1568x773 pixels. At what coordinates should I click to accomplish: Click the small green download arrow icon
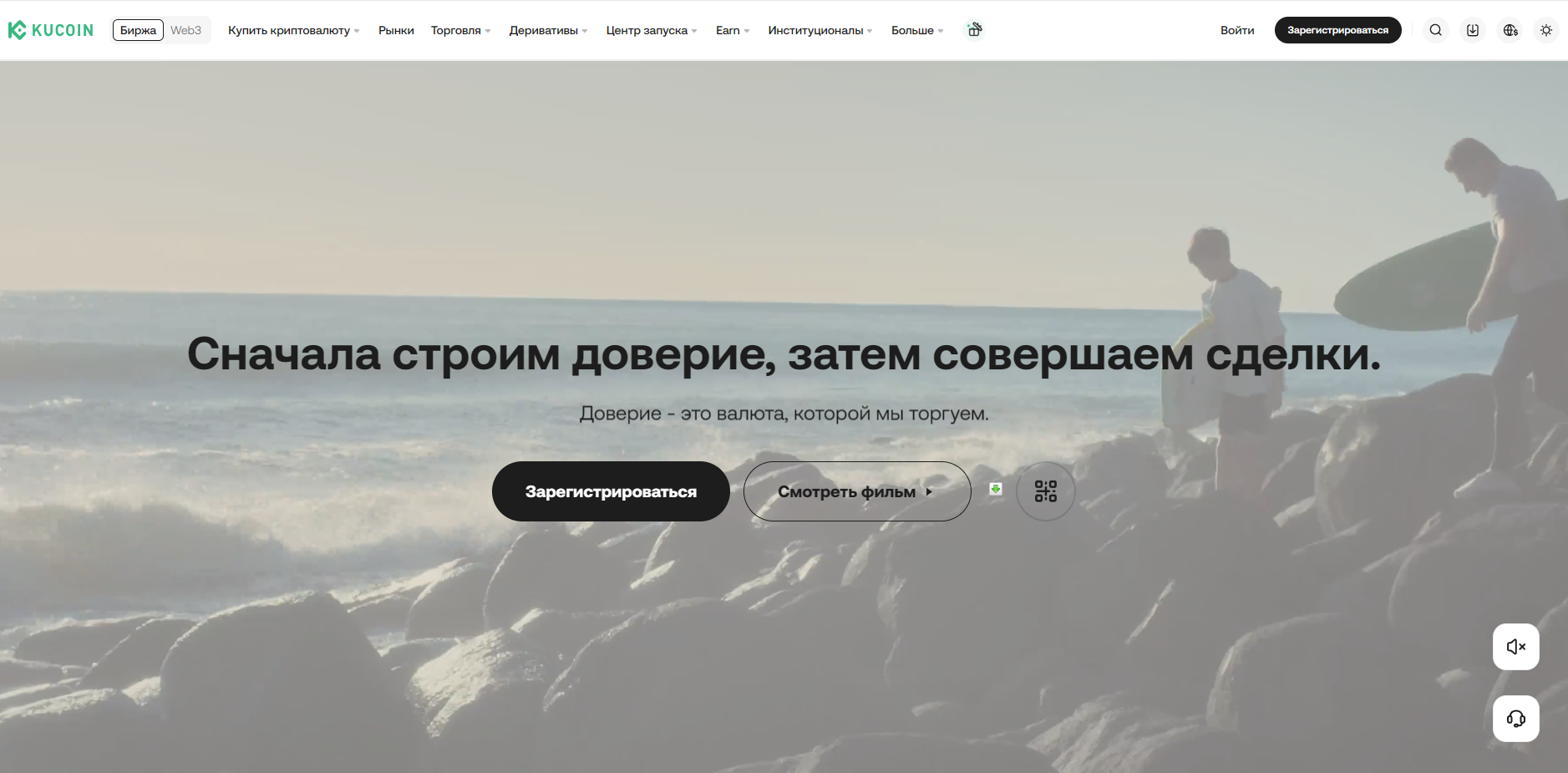coord(996,489)
